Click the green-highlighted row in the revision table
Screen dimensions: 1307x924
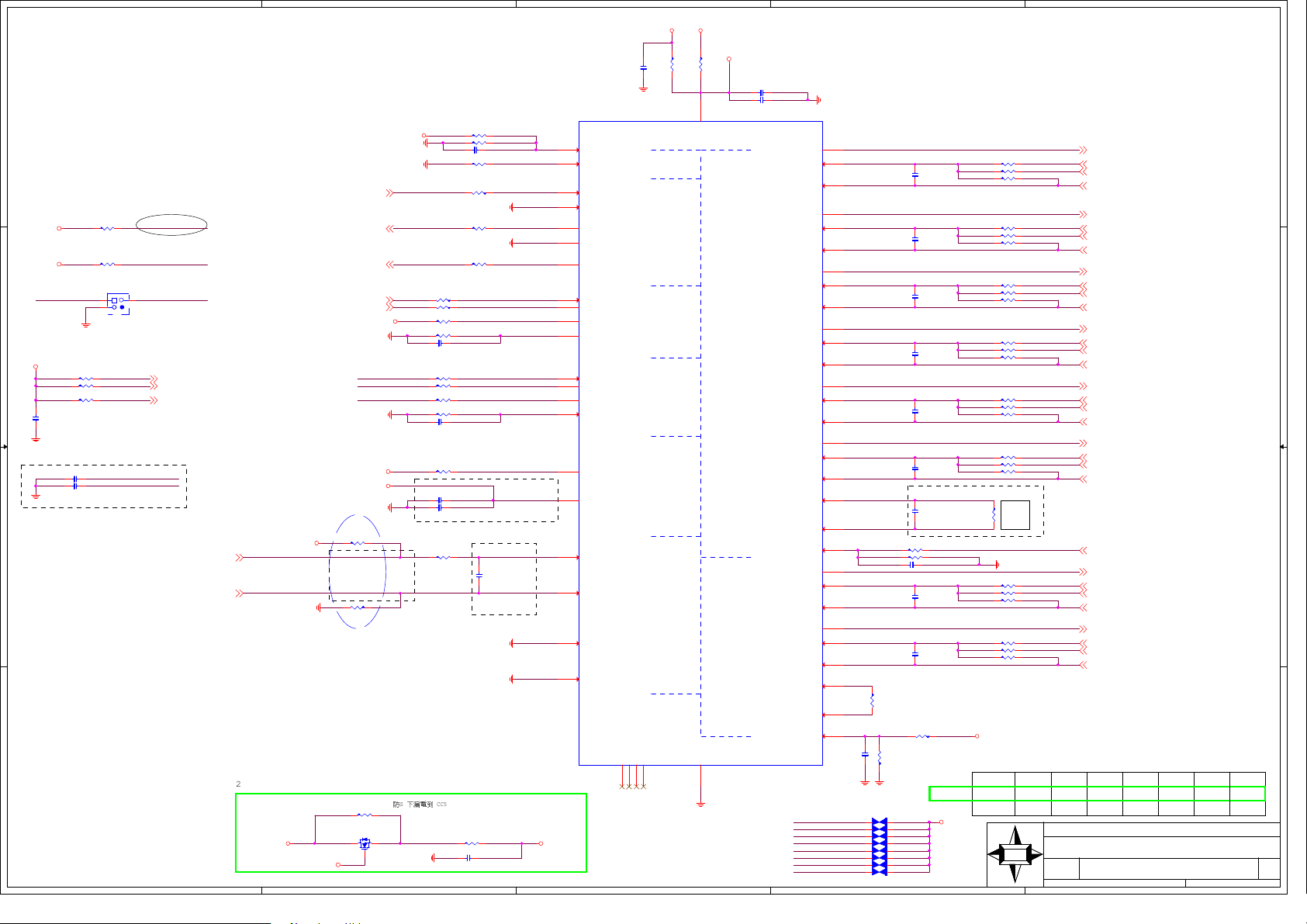point(1097,794)
